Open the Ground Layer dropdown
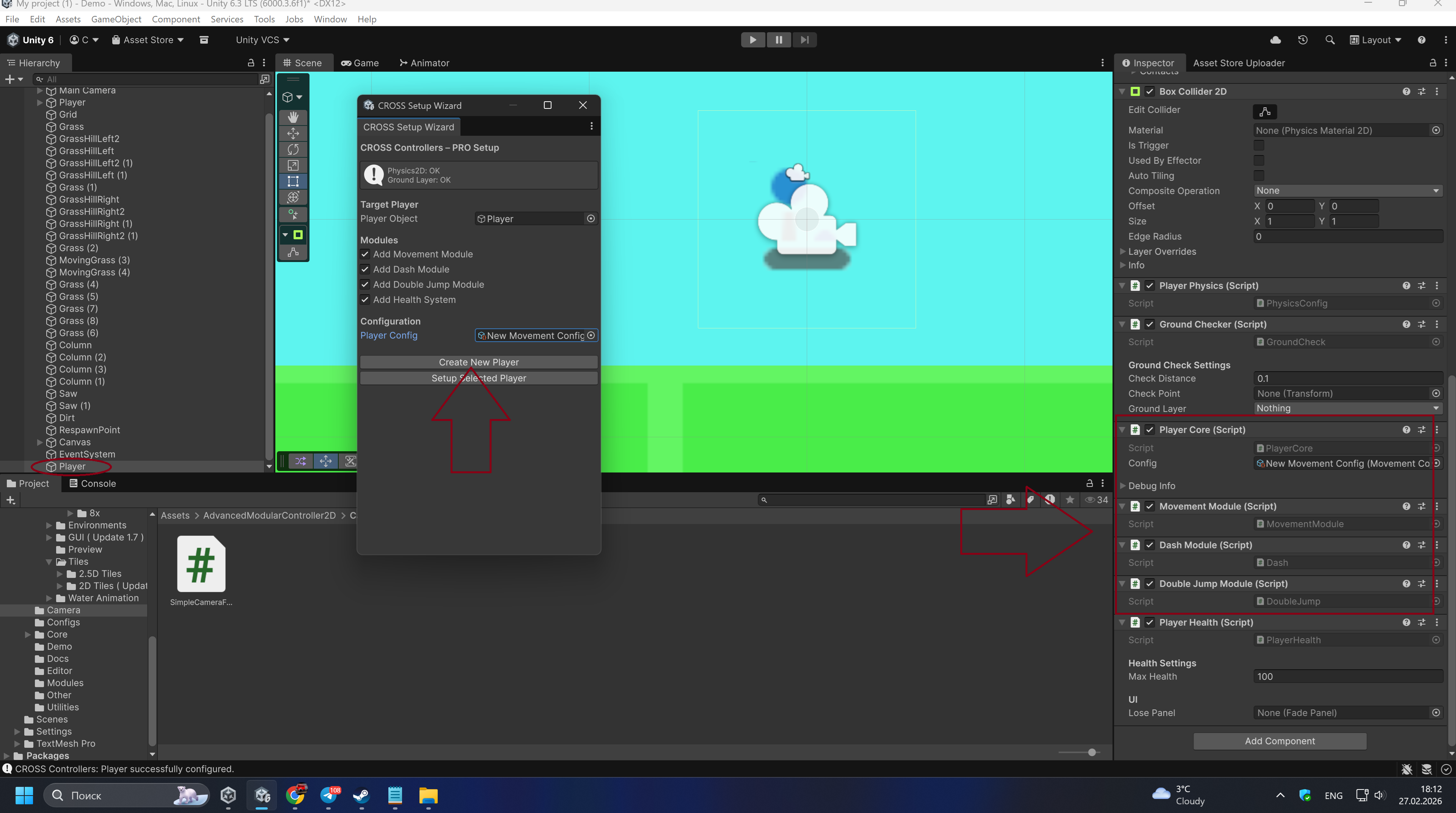The width and height of the screenshot is (1456, 813). [x=1348, y=408]
